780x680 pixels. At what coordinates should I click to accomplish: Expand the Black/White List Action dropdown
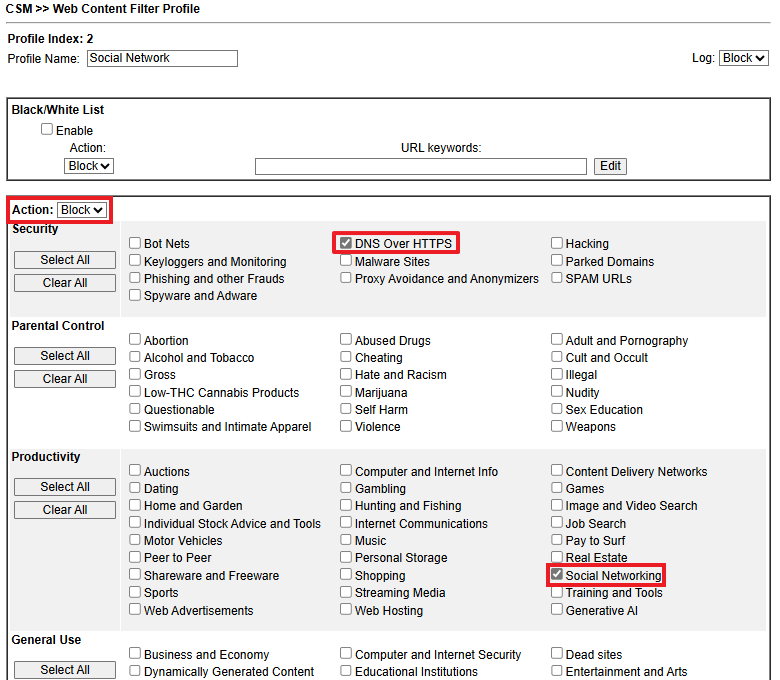(x=89, y=166)
